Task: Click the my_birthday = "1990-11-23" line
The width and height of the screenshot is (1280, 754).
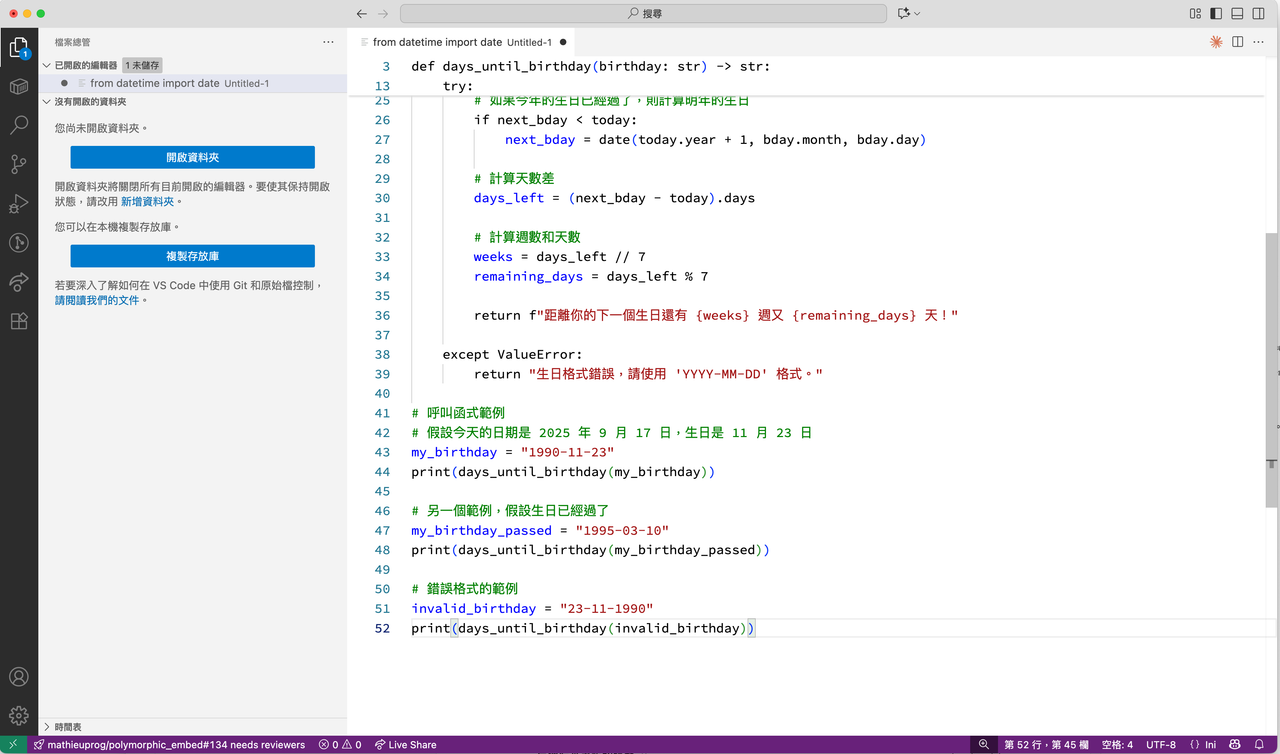Action: coord(513,452)
